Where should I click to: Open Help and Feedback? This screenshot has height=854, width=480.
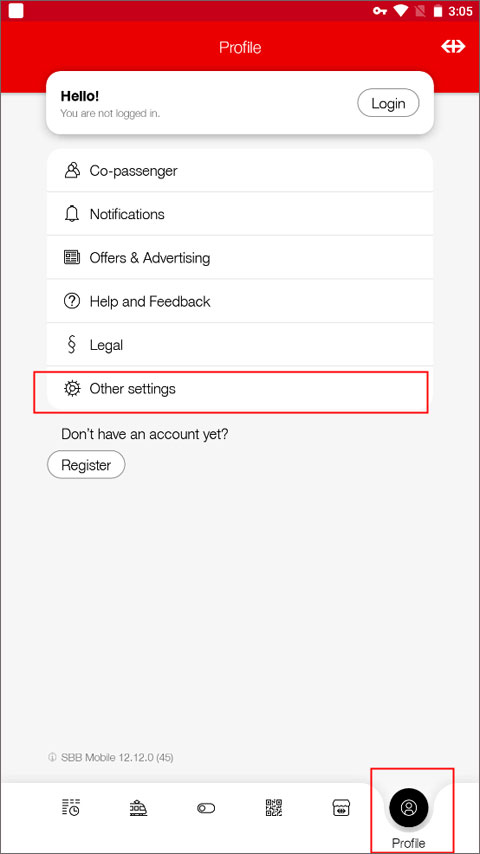240,301
